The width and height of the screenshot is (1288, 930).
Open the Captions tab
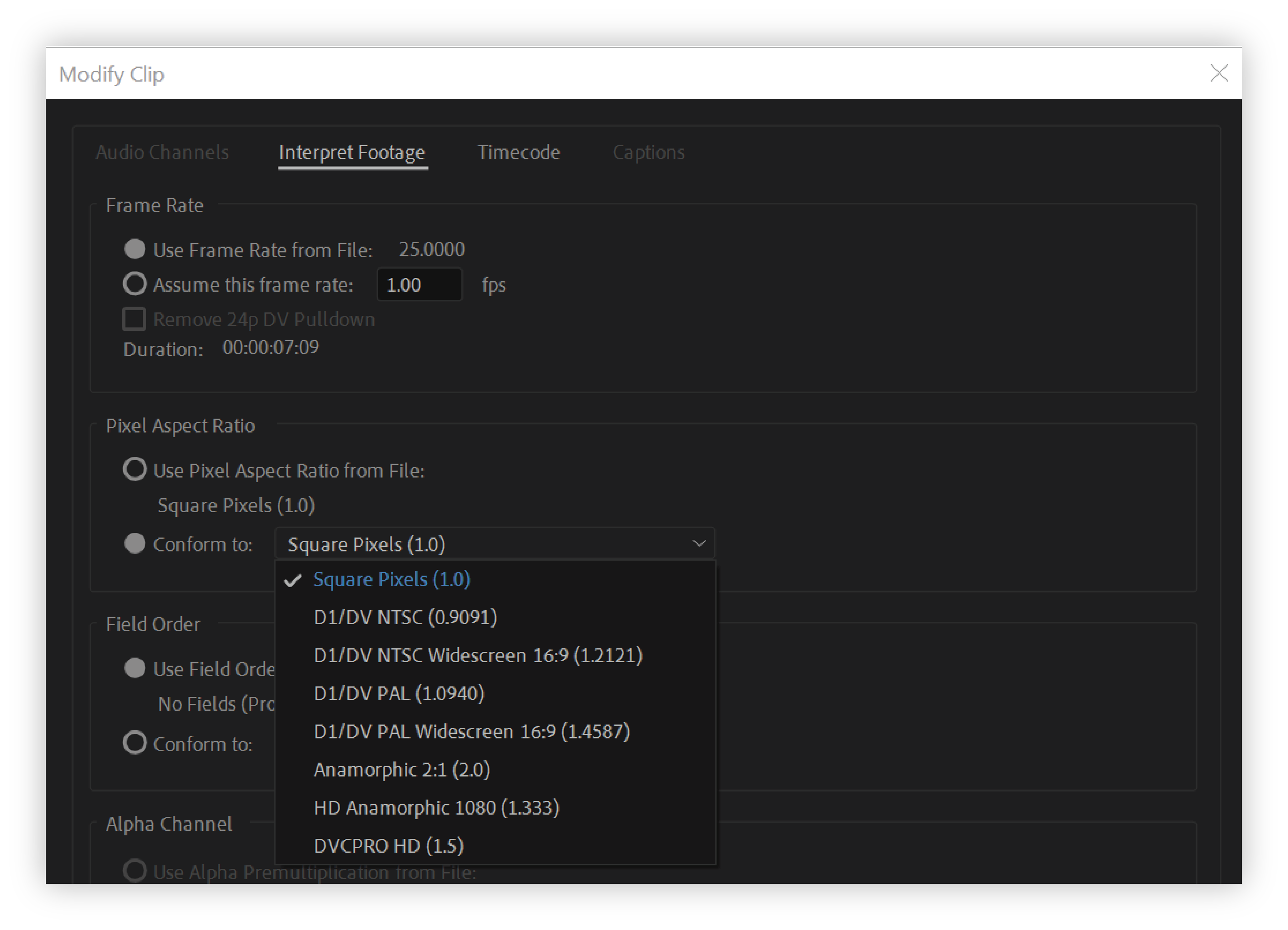(x=648, y=152)
